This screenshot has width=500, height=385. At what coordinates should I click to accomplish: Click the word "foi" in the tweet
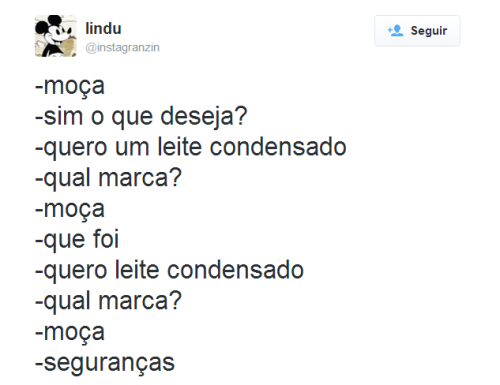pos(106,239)
